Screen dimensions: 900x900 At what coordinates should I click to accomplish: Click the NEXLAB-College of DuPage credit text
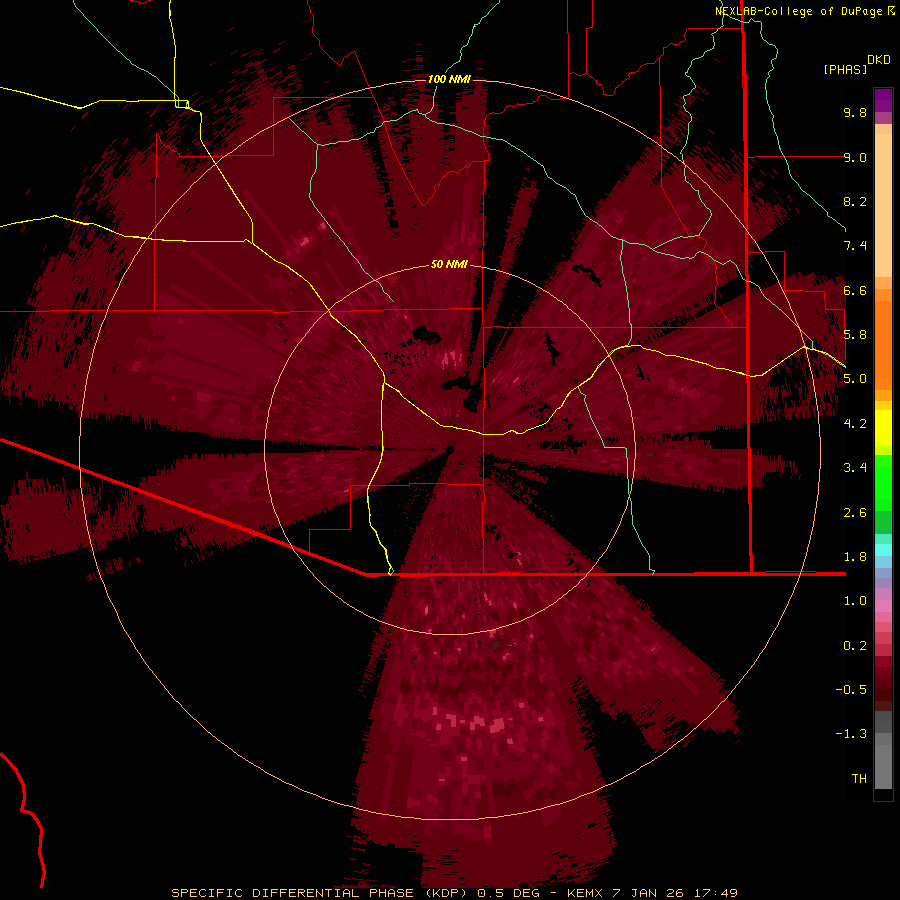click(799, 11)
